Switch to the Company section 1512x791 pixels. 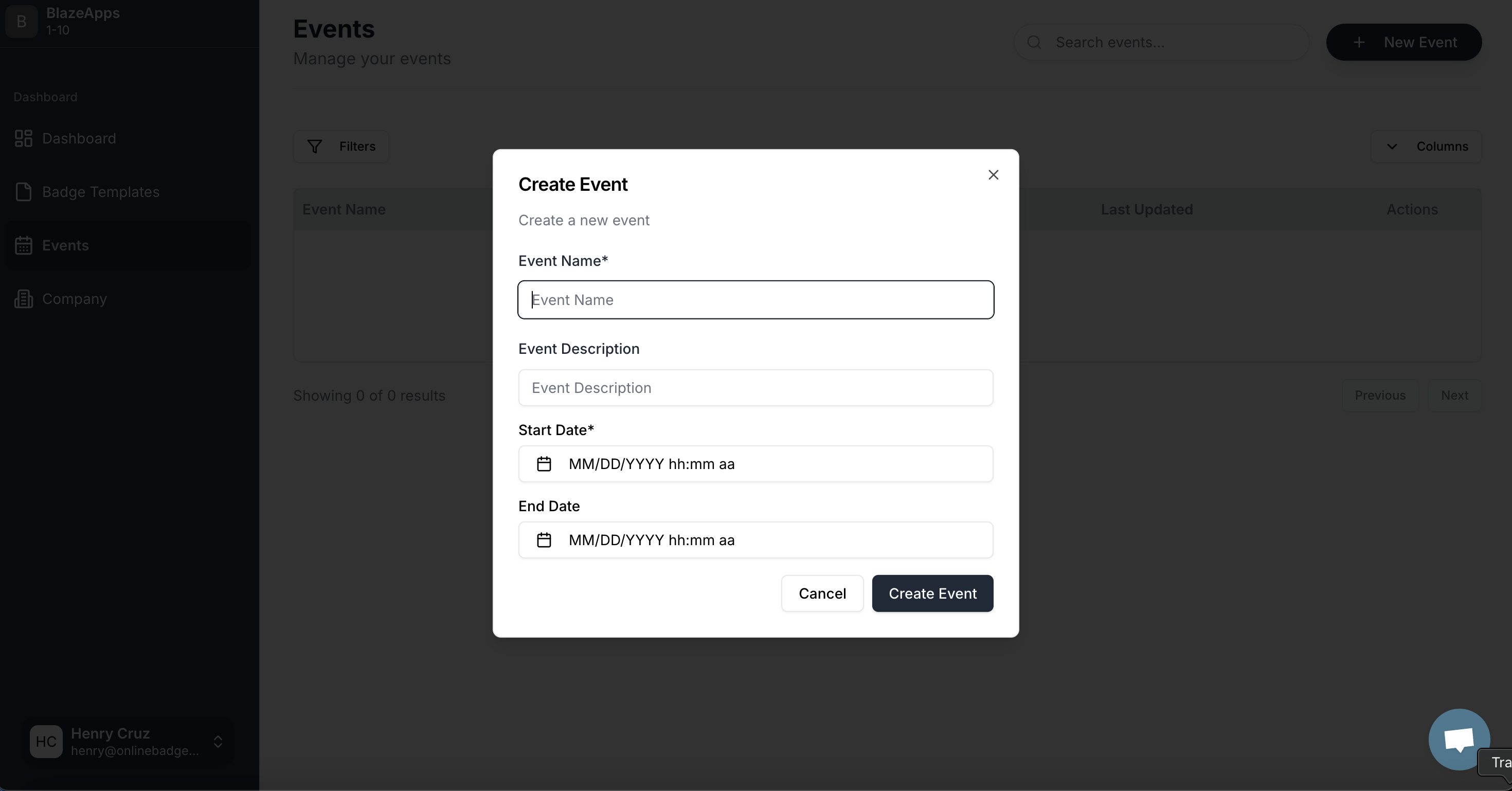pos(74,299)
